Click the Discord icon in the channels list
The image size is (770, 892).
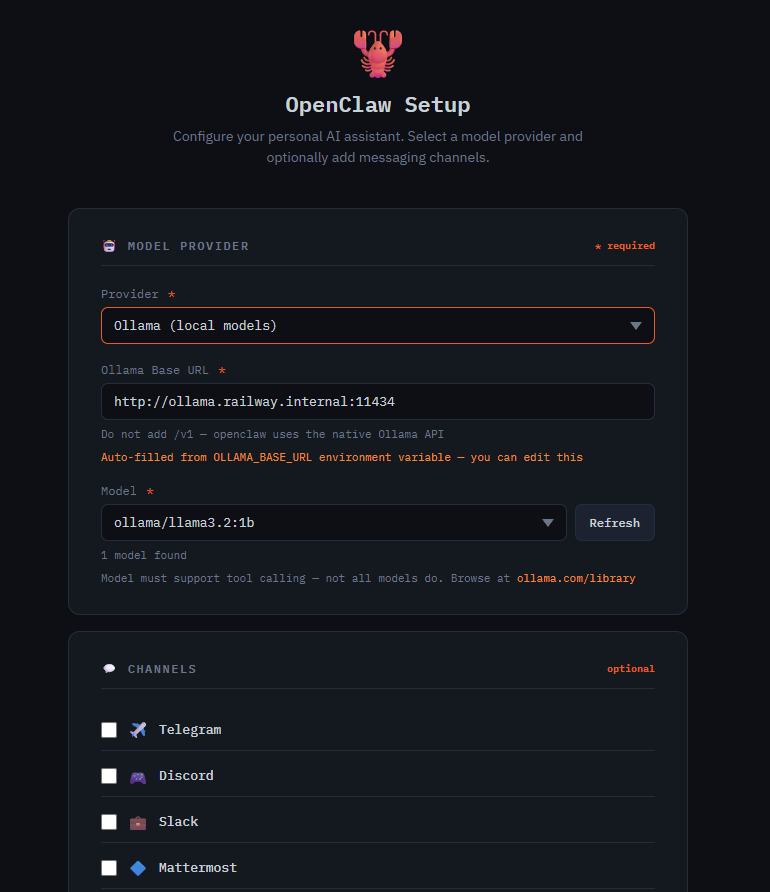pos(137,775)
